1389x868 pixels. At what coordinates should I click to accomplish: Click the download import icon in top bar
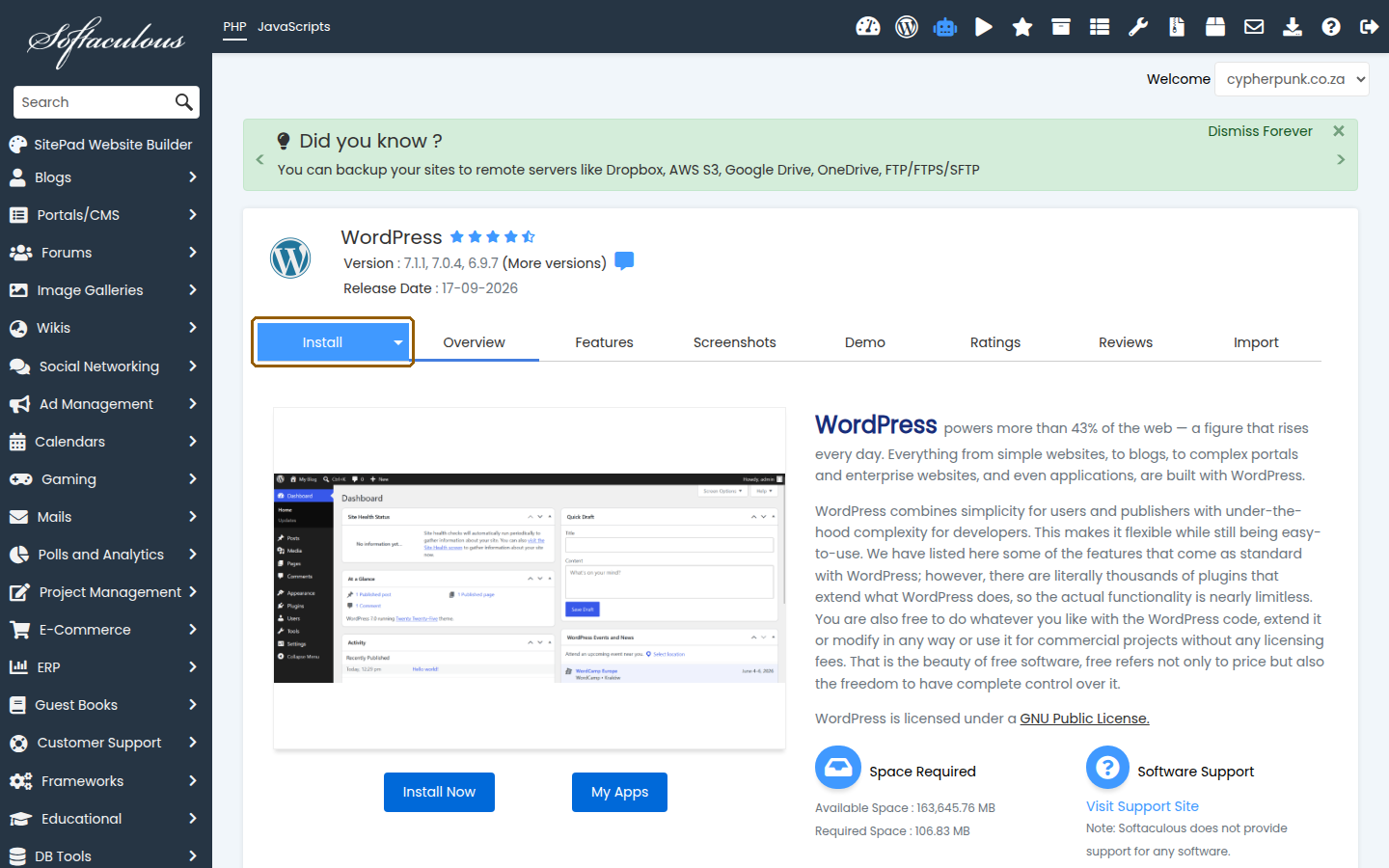tap(1293, 27)
